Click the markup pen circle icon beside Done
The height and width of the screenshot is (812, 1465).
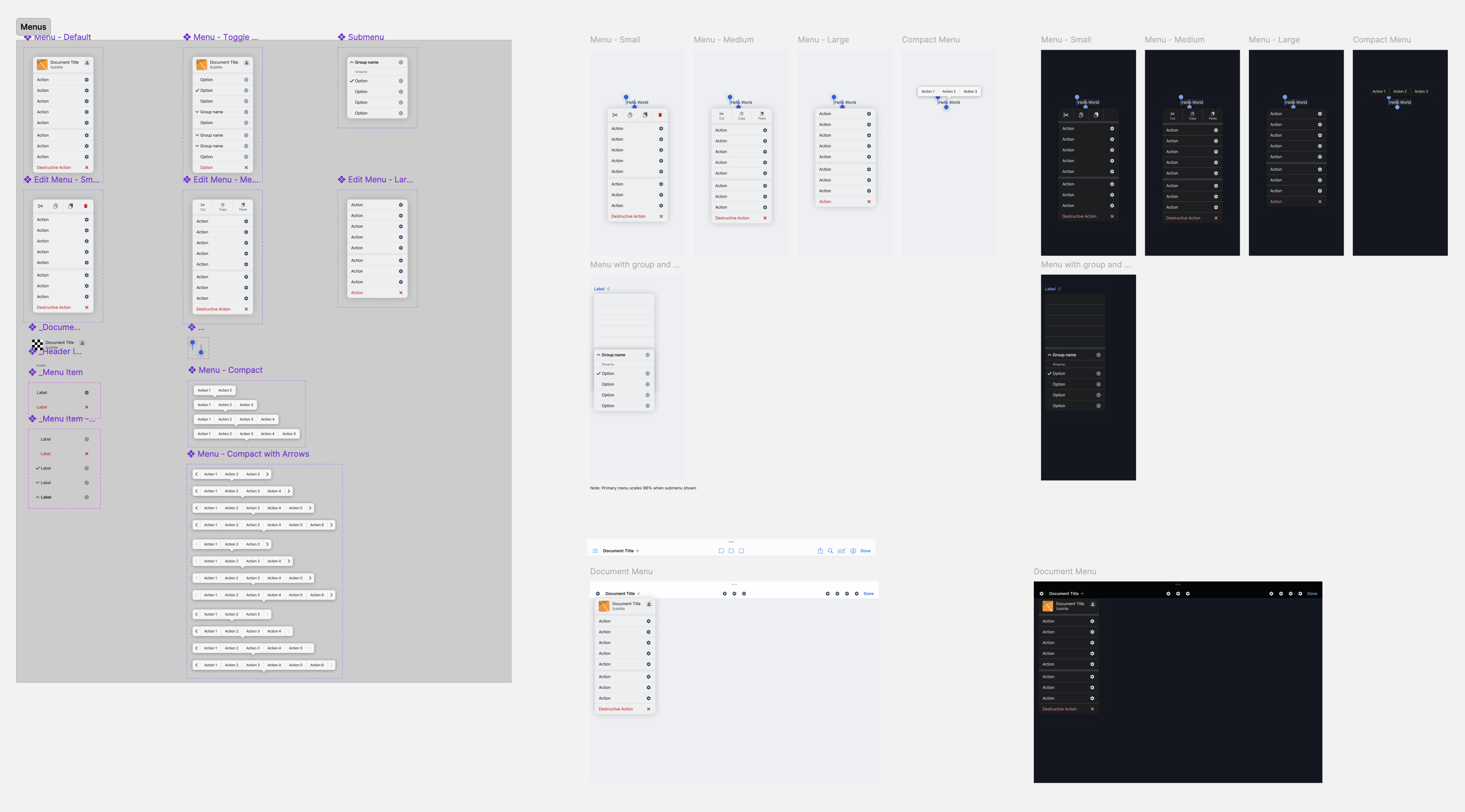pyautogui.click(x=853, y=550)
